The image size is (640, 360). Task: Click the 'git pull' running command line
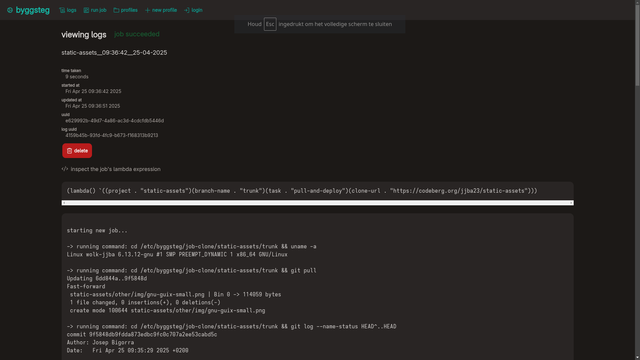[x=191, y=271]
